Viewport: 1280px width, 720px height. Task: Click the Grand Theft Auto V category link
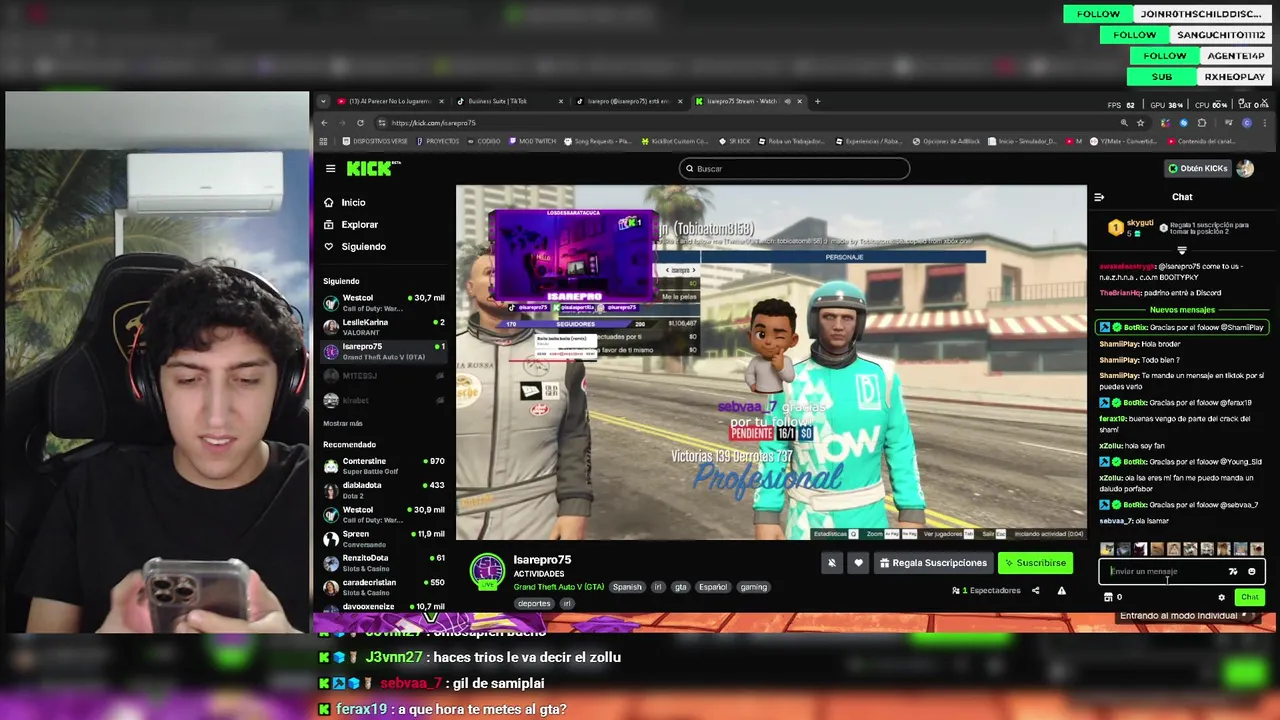558,587
